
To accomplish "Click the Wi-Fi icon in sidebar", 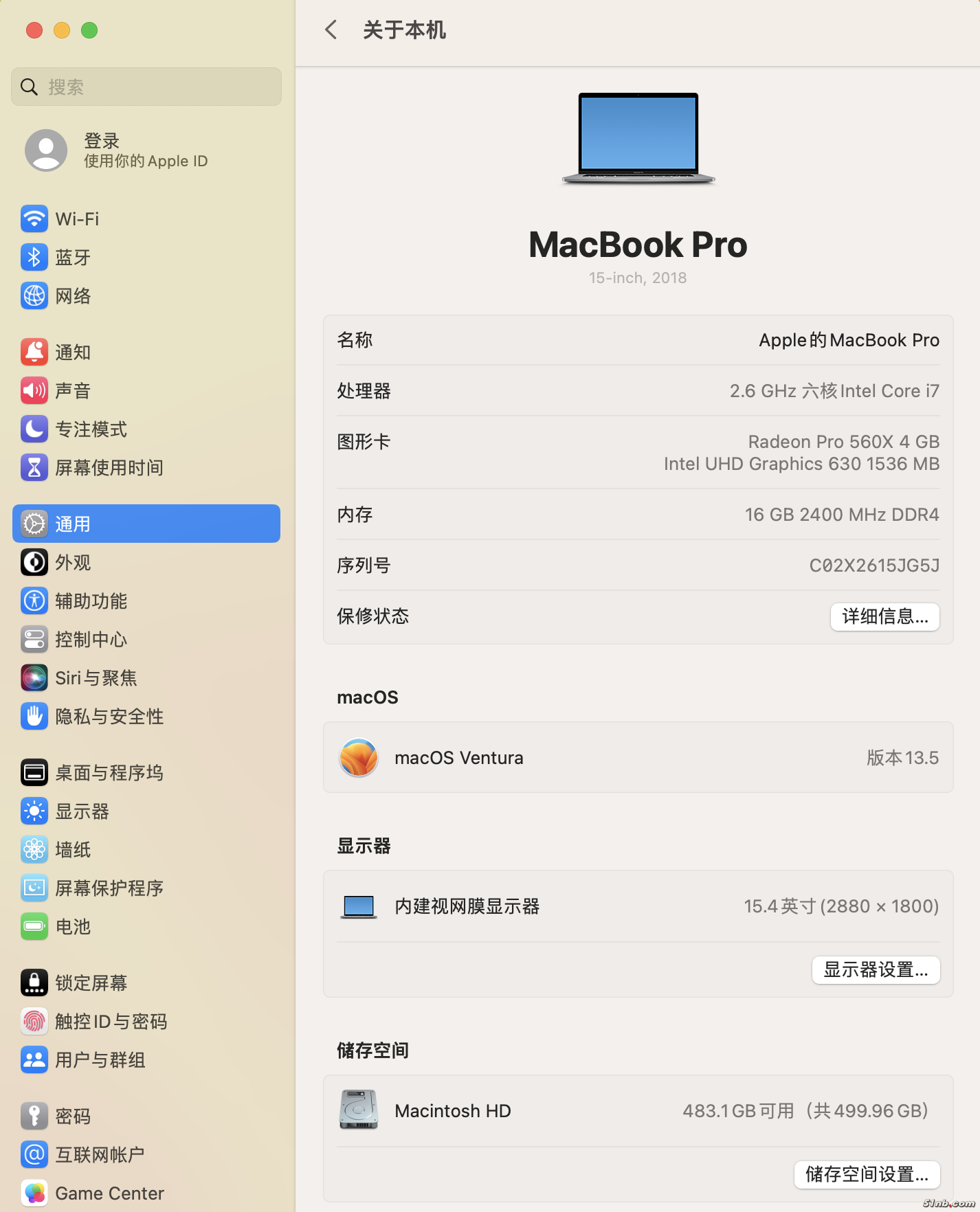I will pyautogui.click(x=34, y=219).
